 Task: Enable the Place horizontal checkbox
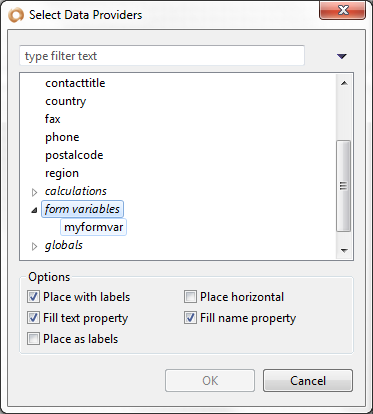(x=190, y=297)
